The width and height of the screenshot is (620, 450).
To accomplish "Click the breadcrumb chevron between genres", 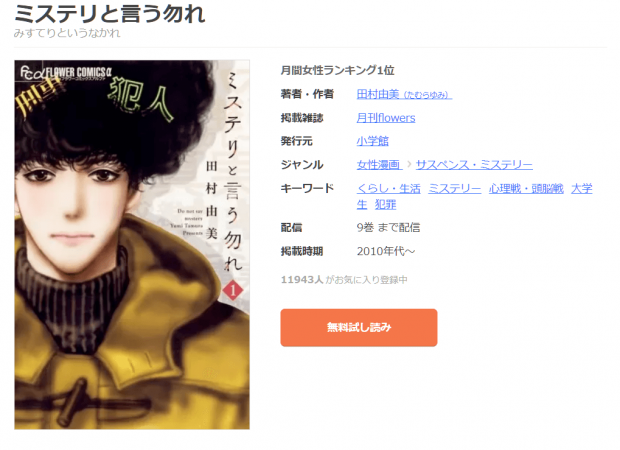I will pos(409,164).
